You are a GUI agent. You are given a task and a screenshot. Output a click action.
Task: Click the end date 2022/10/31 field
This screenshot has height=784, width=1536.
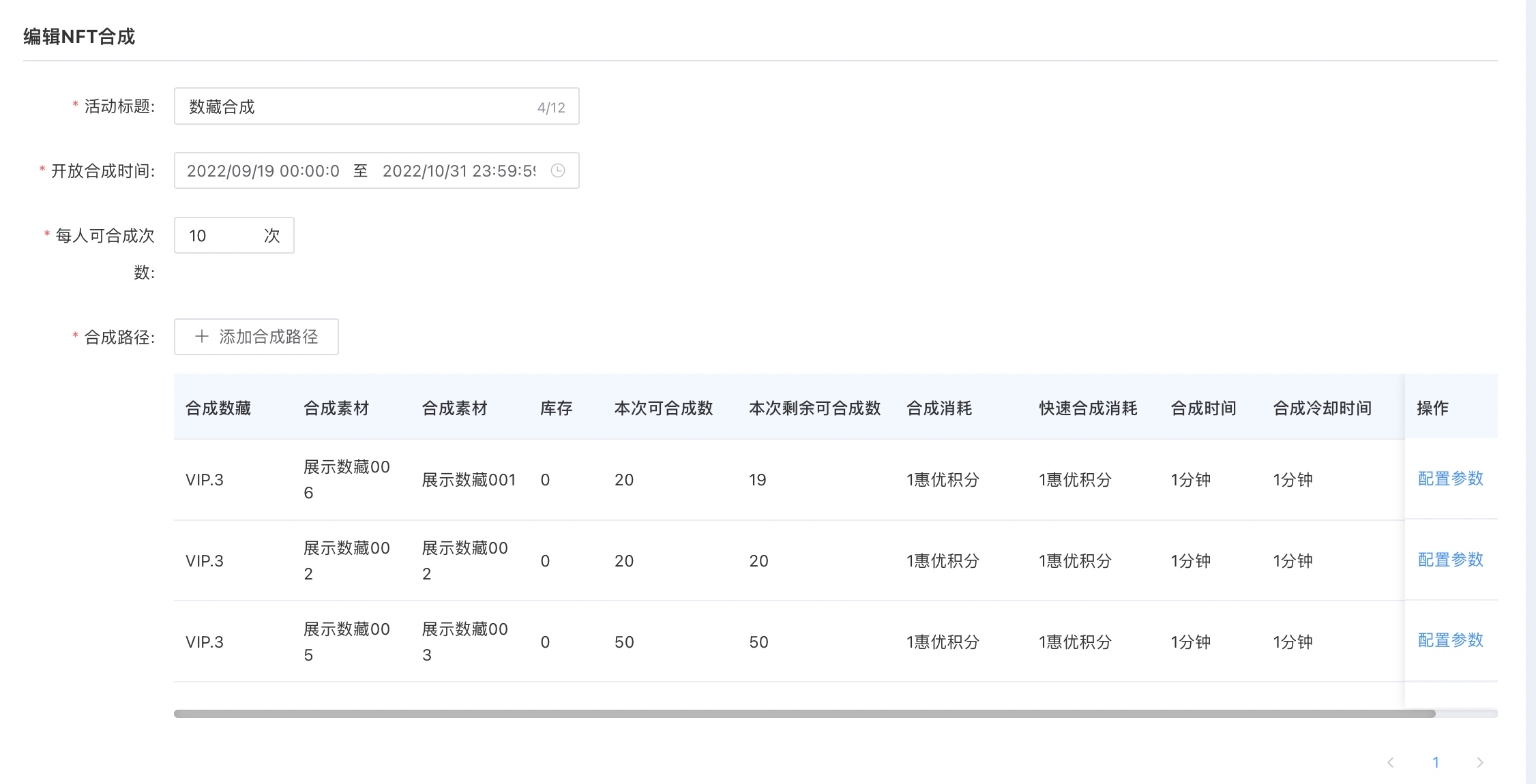(x=458, y=170)
